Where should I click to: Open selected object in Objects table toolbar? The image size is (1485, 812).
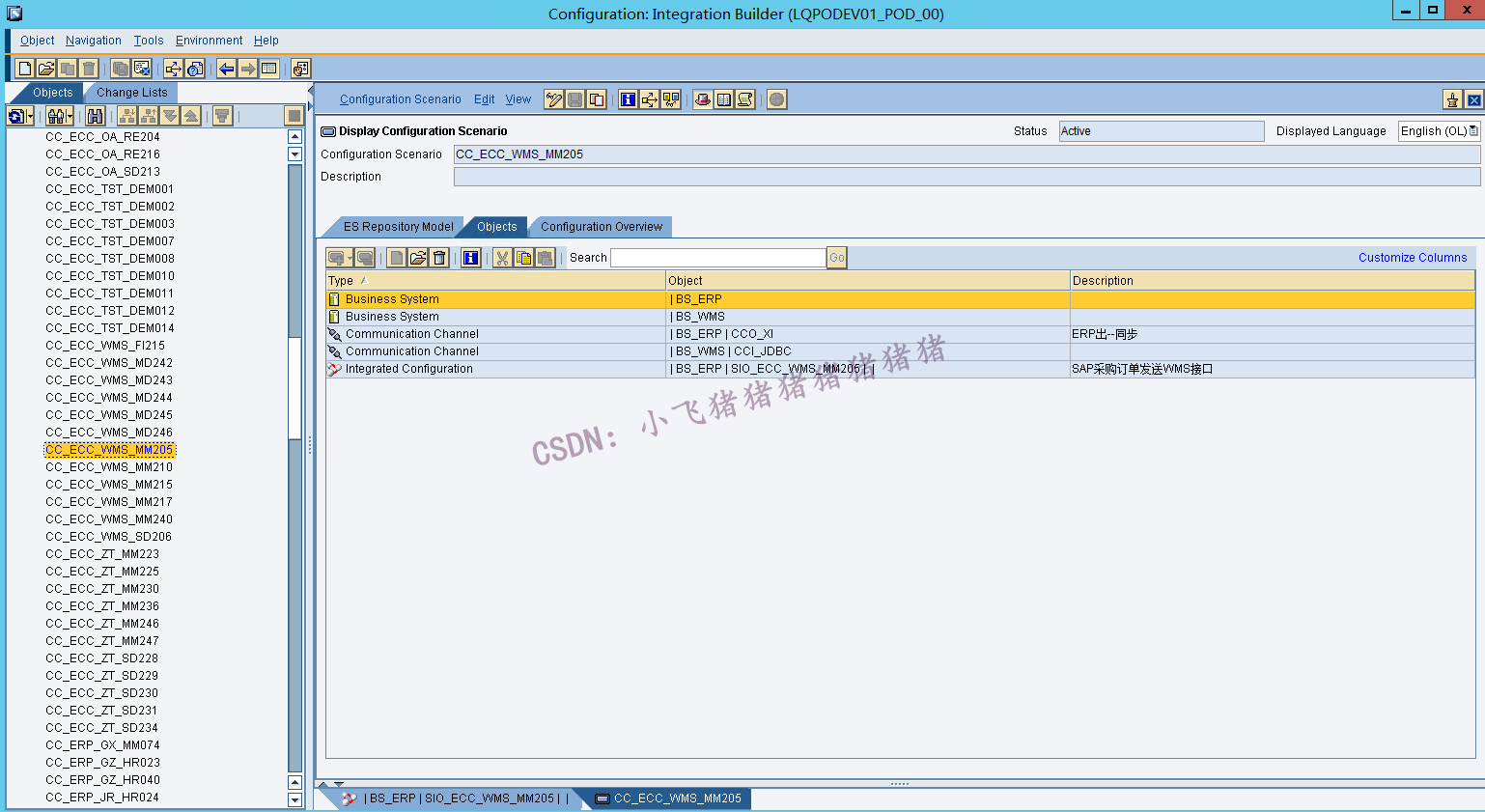418,258
